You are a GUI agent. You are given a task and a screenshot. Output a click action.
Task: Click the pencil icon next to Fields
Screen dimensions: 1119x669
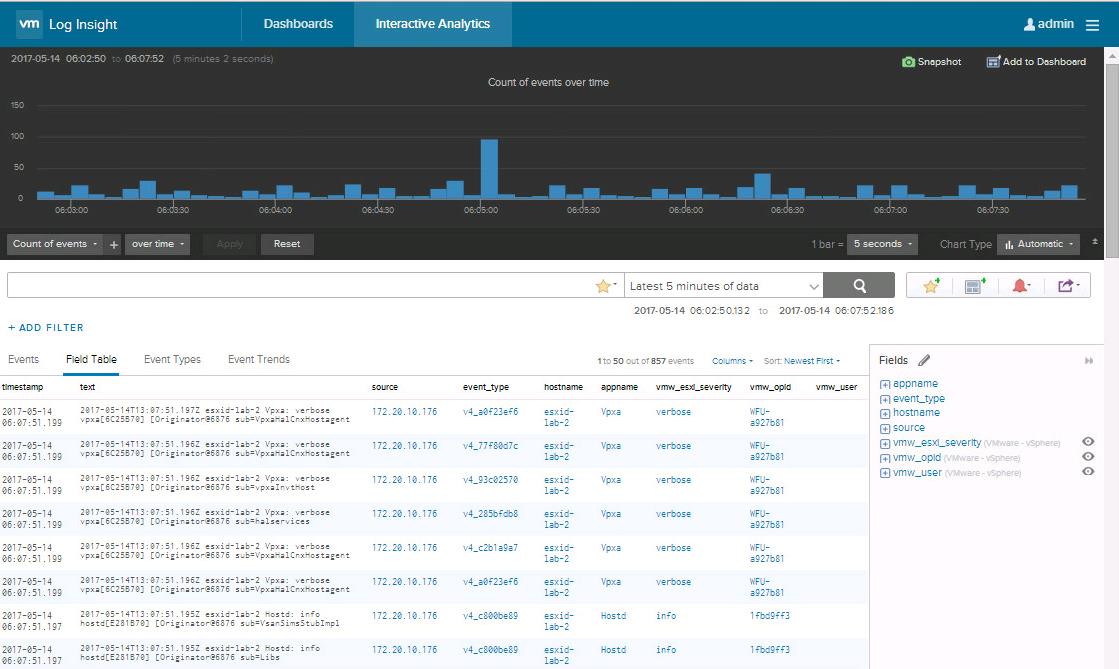point(924,360)
